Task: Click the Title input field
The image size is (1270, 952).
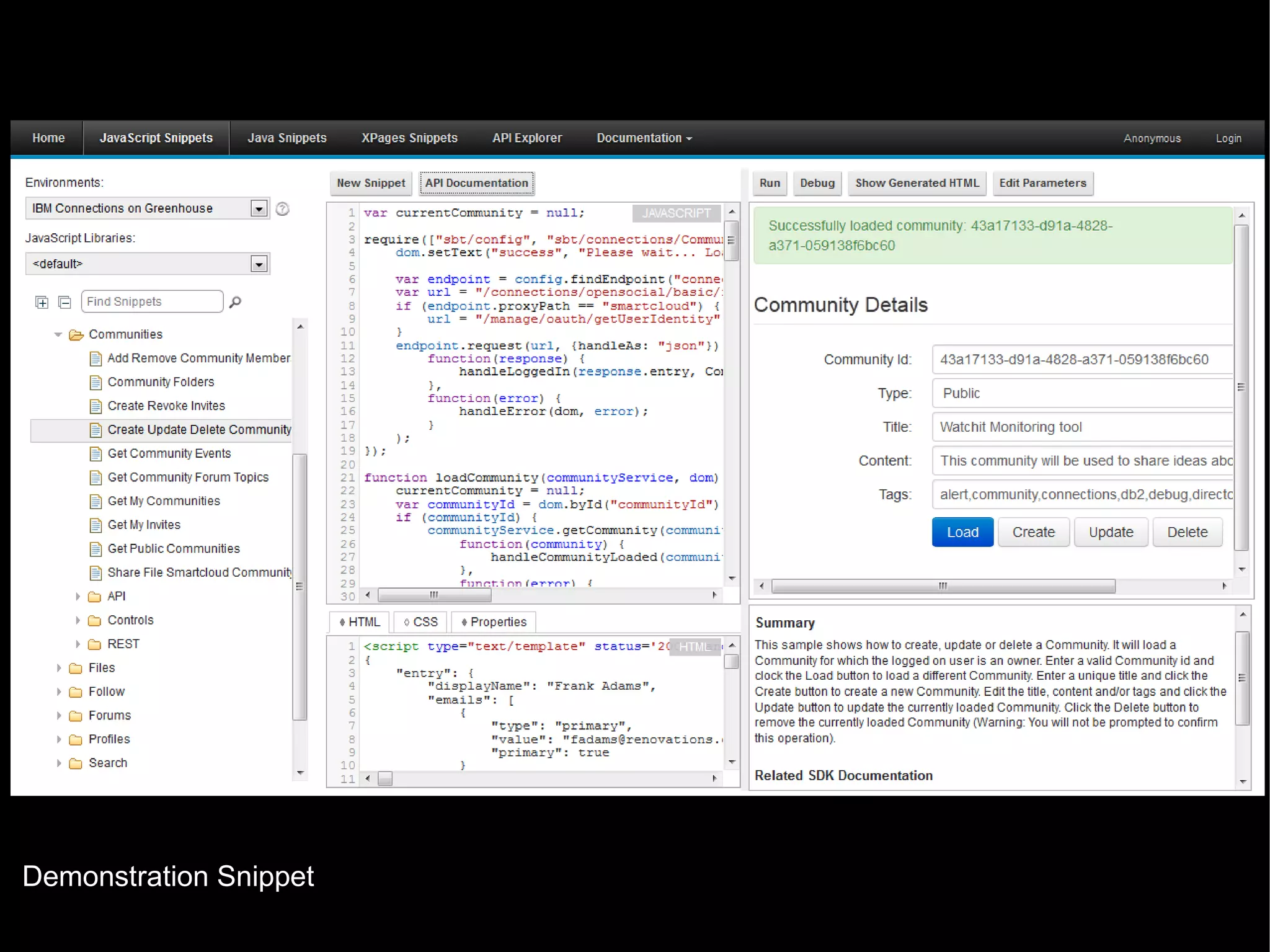Action: [x=1083, y=427]
